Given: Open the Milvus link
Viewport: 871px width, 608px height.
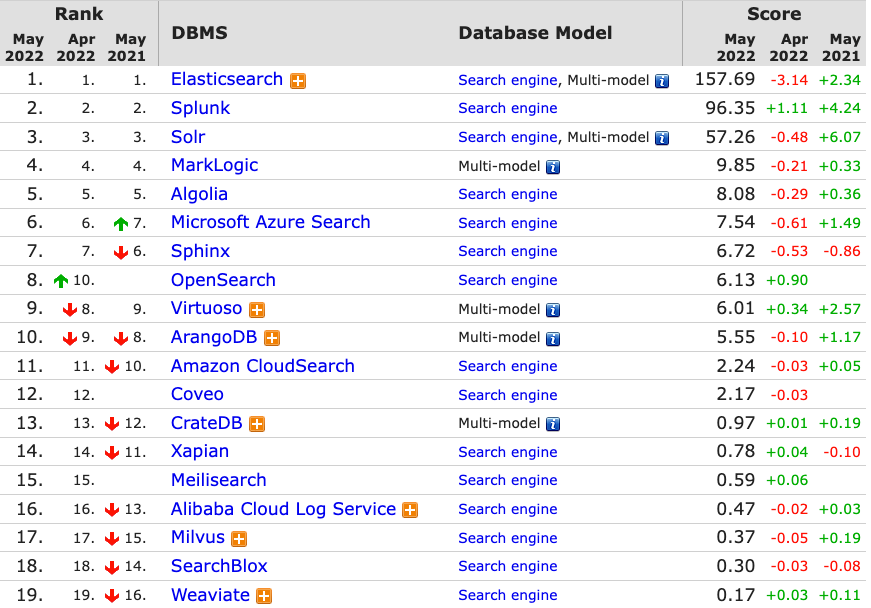Looking at the screenshot, I should 197,537.
